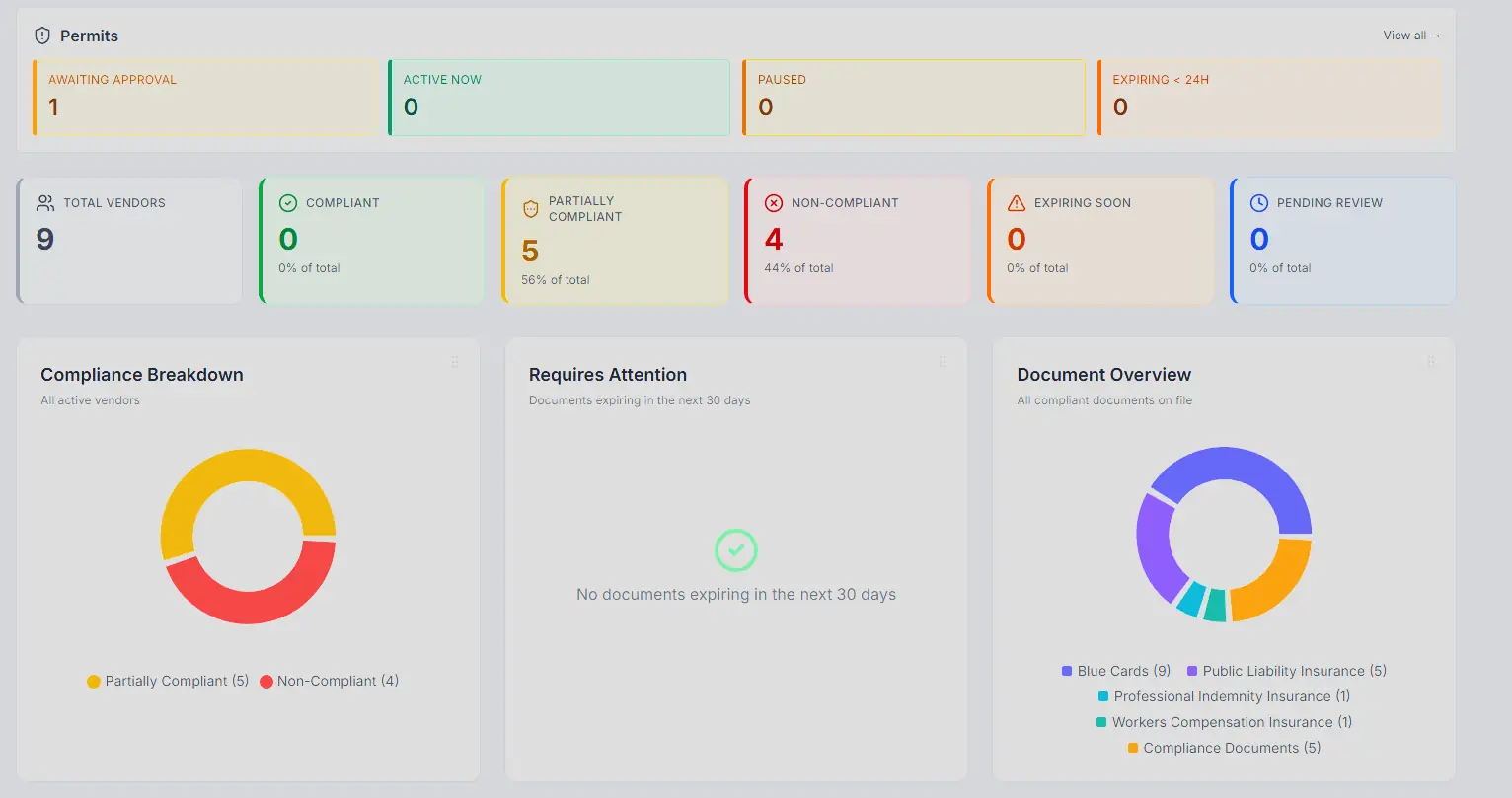This screenshot has height=798, width=1512.
Task: Click the Requires Attention heading
Action: pos(608,375)
